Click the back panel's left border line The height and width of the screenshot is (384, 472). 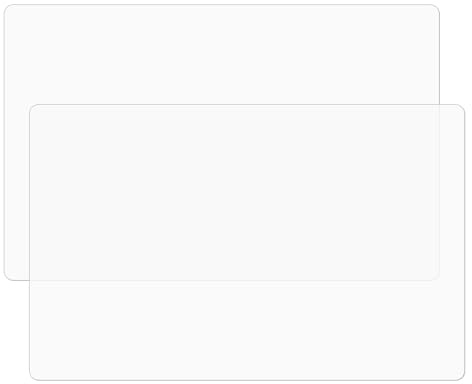pyautogui.click(x=4, y=142)
